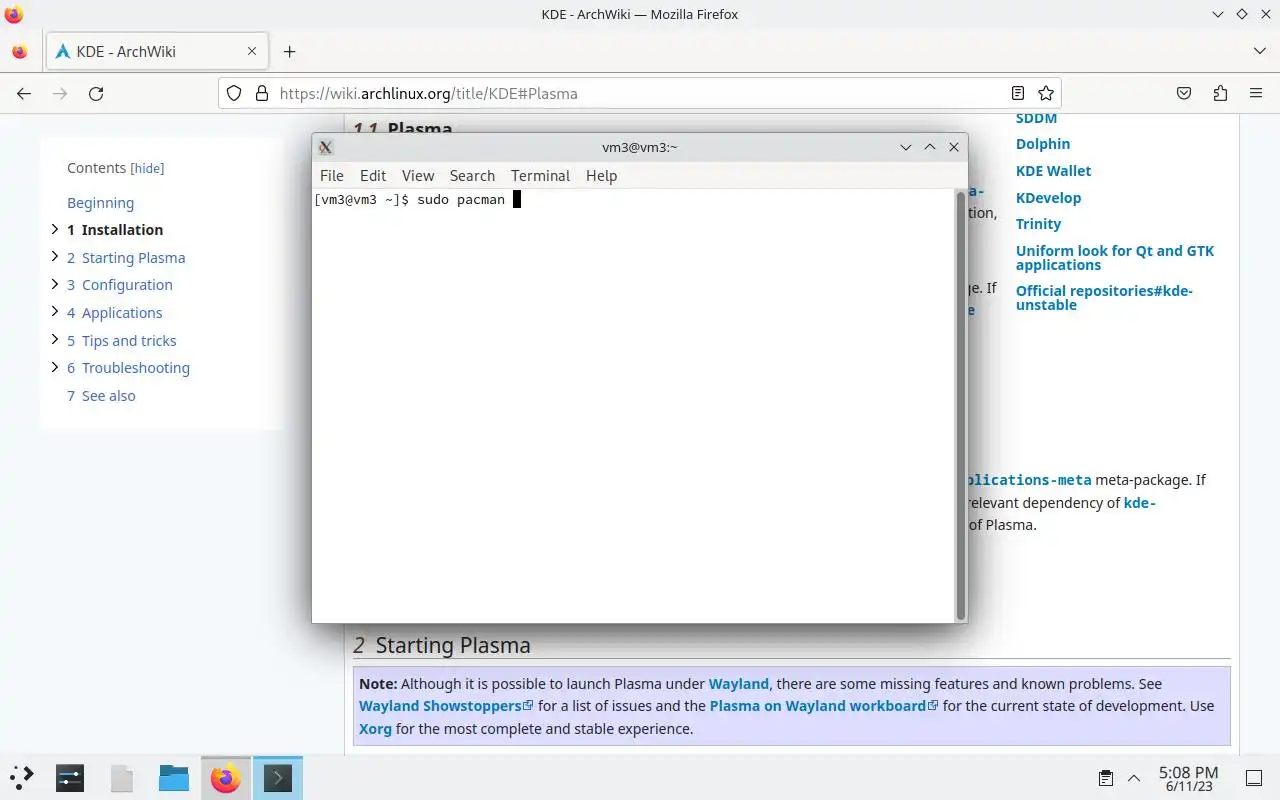Open the Dolphin related article link
Image resolution: width=1280 pixels, height=800 pixels.
[1043, 144]
